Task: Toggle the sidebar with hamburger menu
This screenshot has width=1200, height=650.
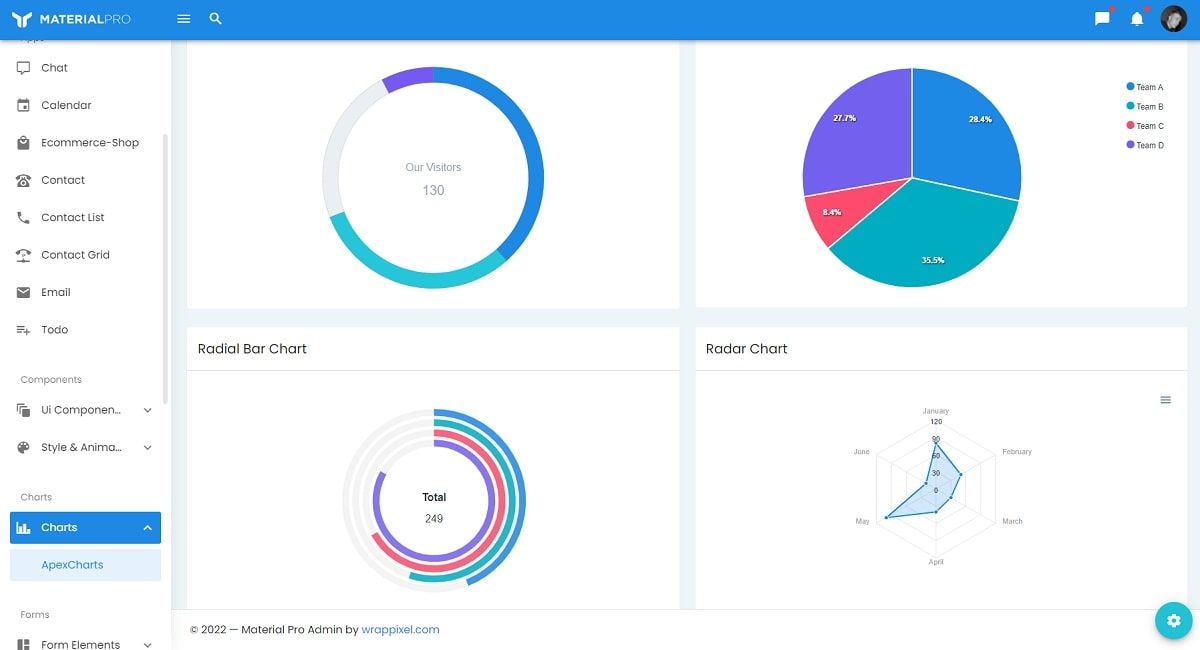Action: (183, 18)
